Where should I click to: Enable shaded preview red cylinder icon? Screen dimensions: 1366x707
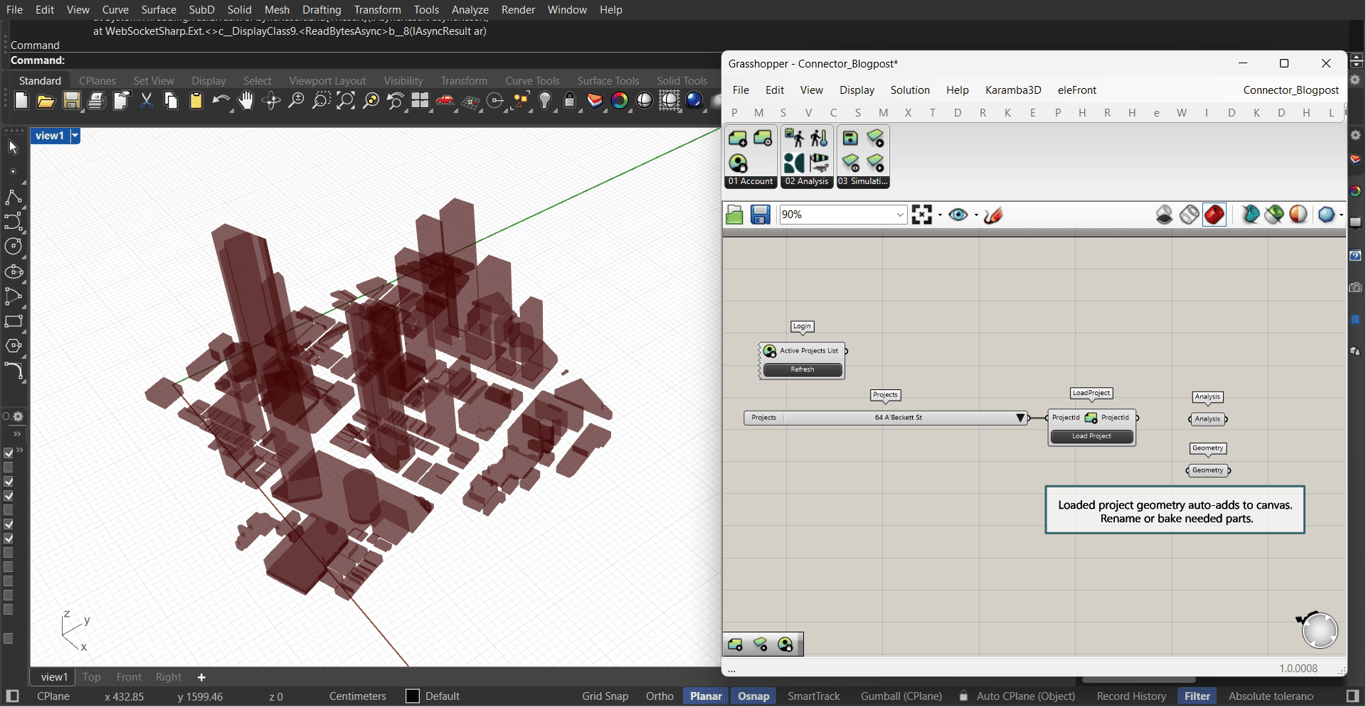point(1214,215)
